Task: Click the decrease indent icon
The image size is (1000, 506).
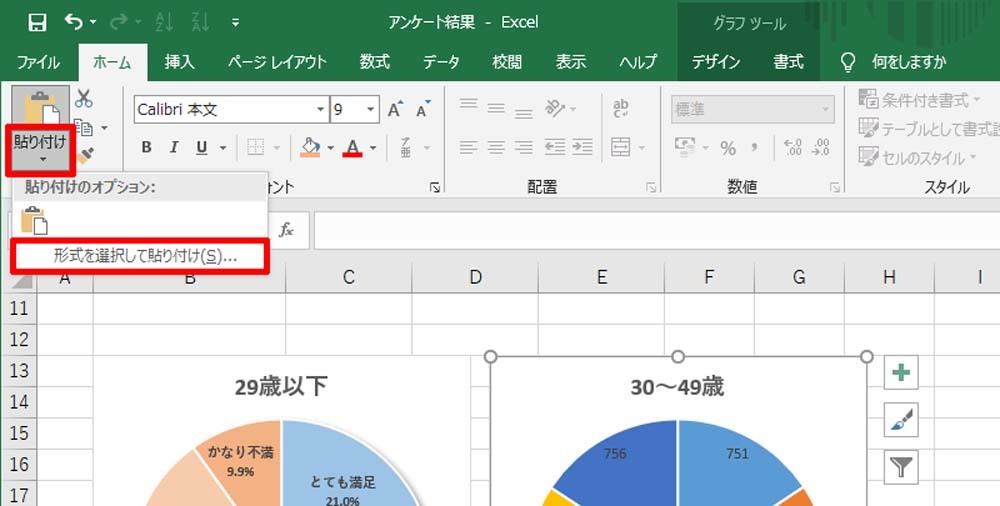Action: point(555,147)
